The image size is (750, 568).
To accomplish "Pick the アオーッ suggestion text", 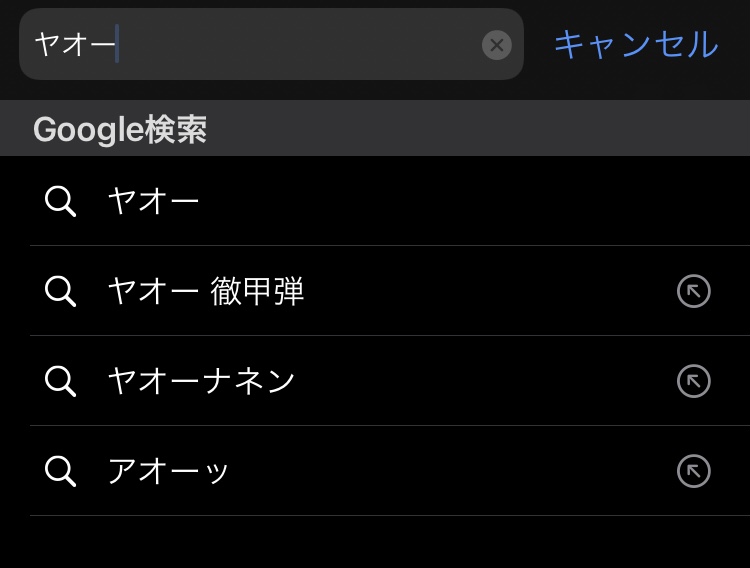I will pos(168,471).
